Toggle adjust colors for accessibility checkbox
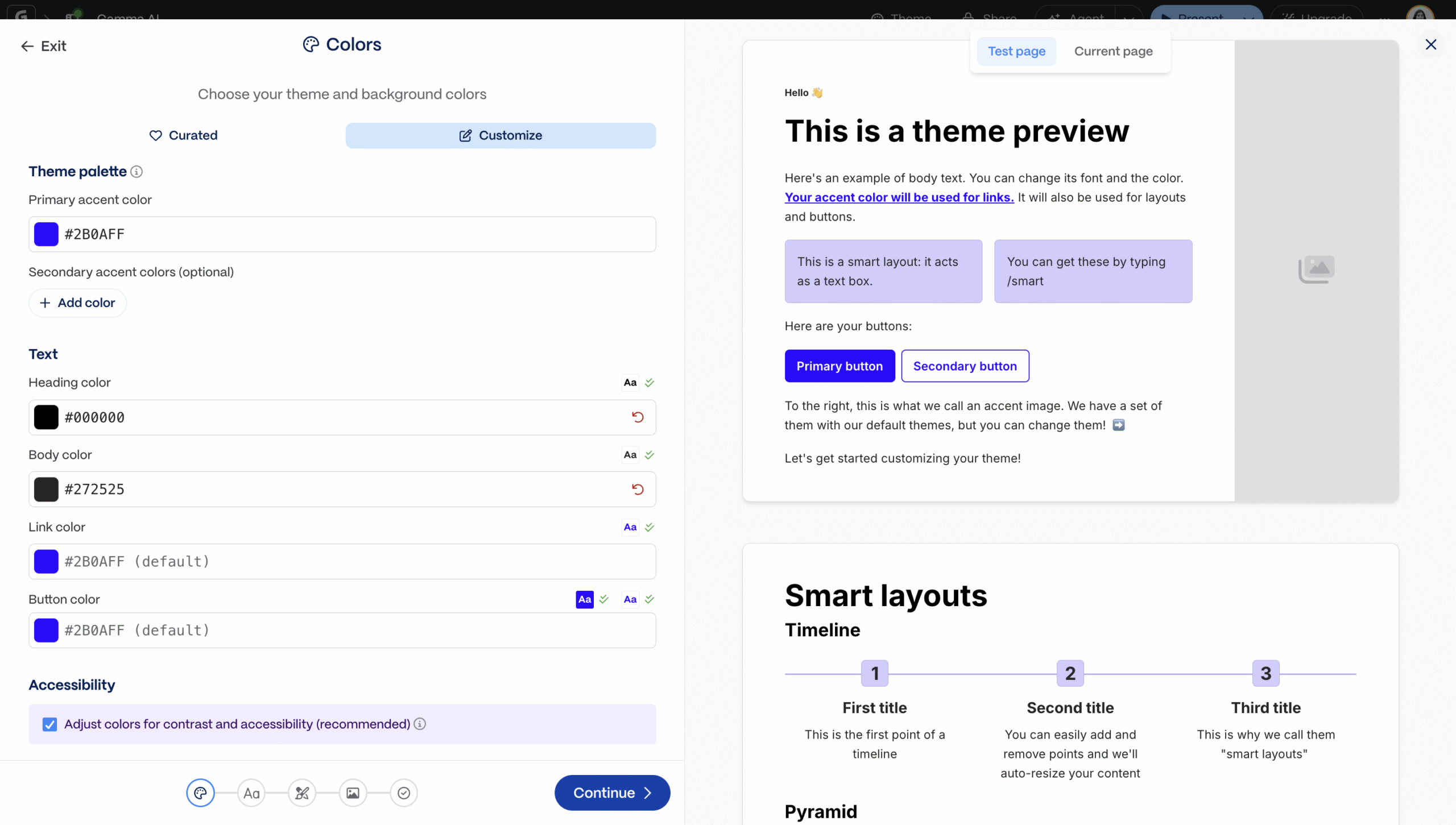 point(49,724)
